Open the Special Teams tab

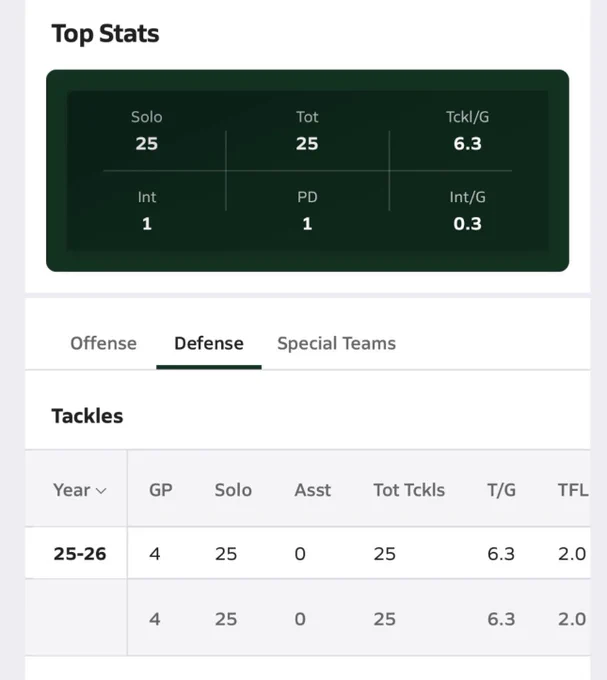click(336, 343)
